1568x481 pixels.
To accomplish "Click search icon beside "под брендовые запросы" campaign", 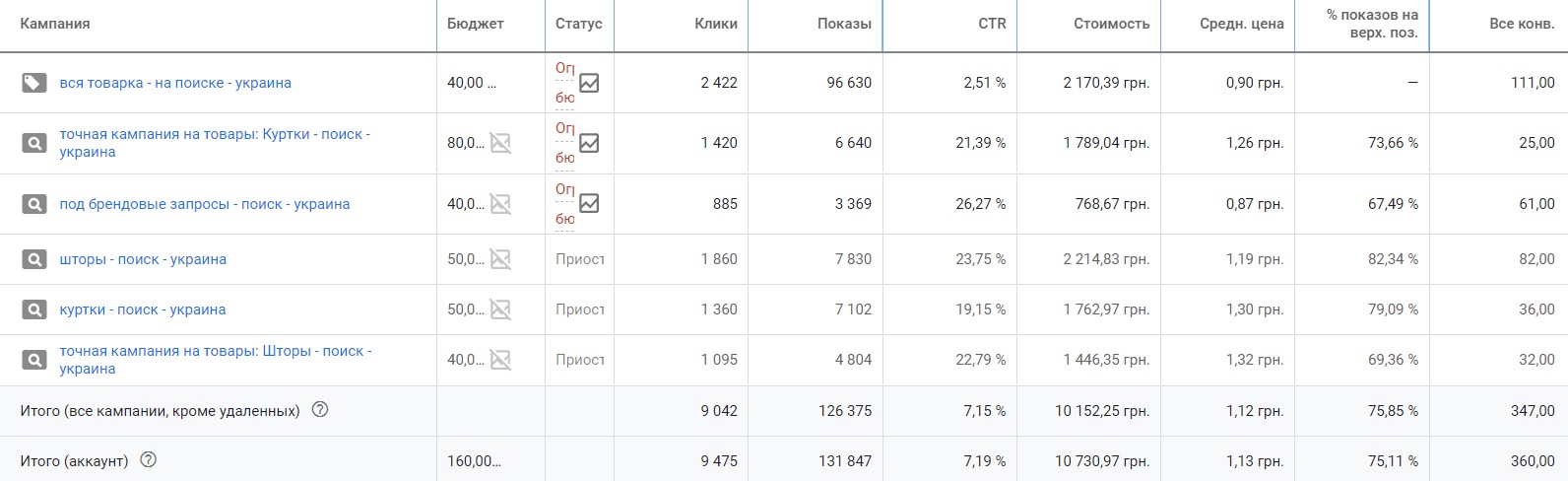I will (x=33, y=204).
